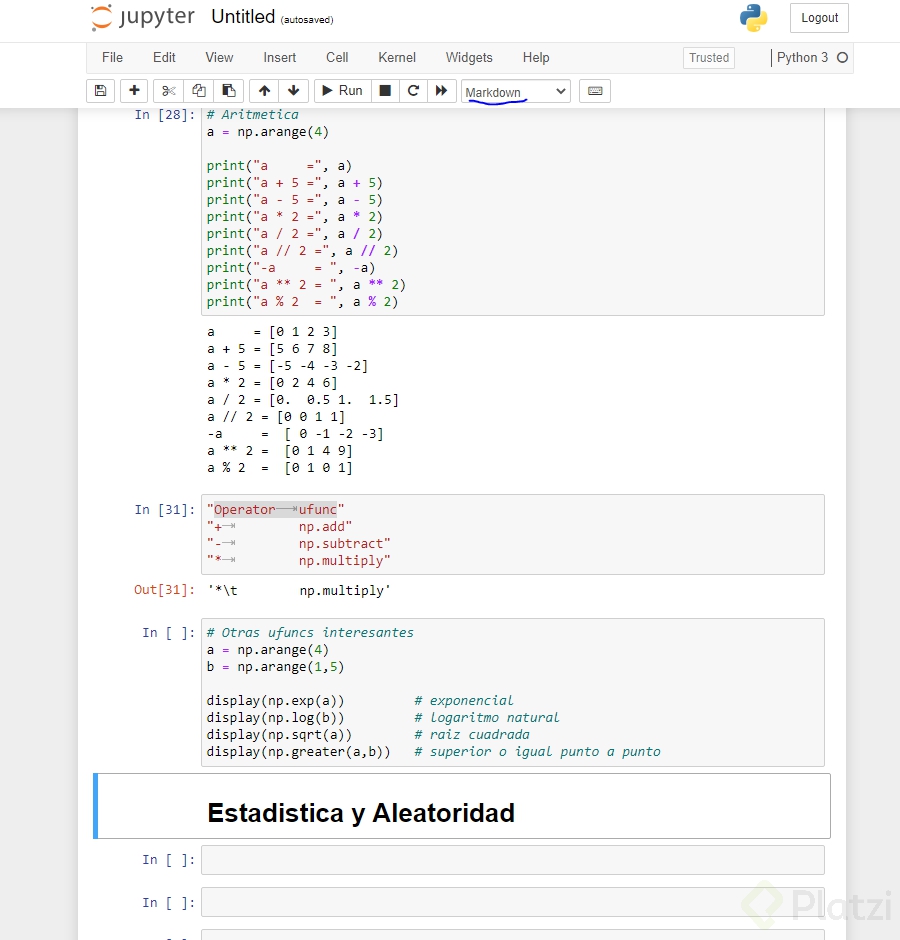Open the Kernel menu
Viewport: 900px width, 940px height.
pos(396,57)
